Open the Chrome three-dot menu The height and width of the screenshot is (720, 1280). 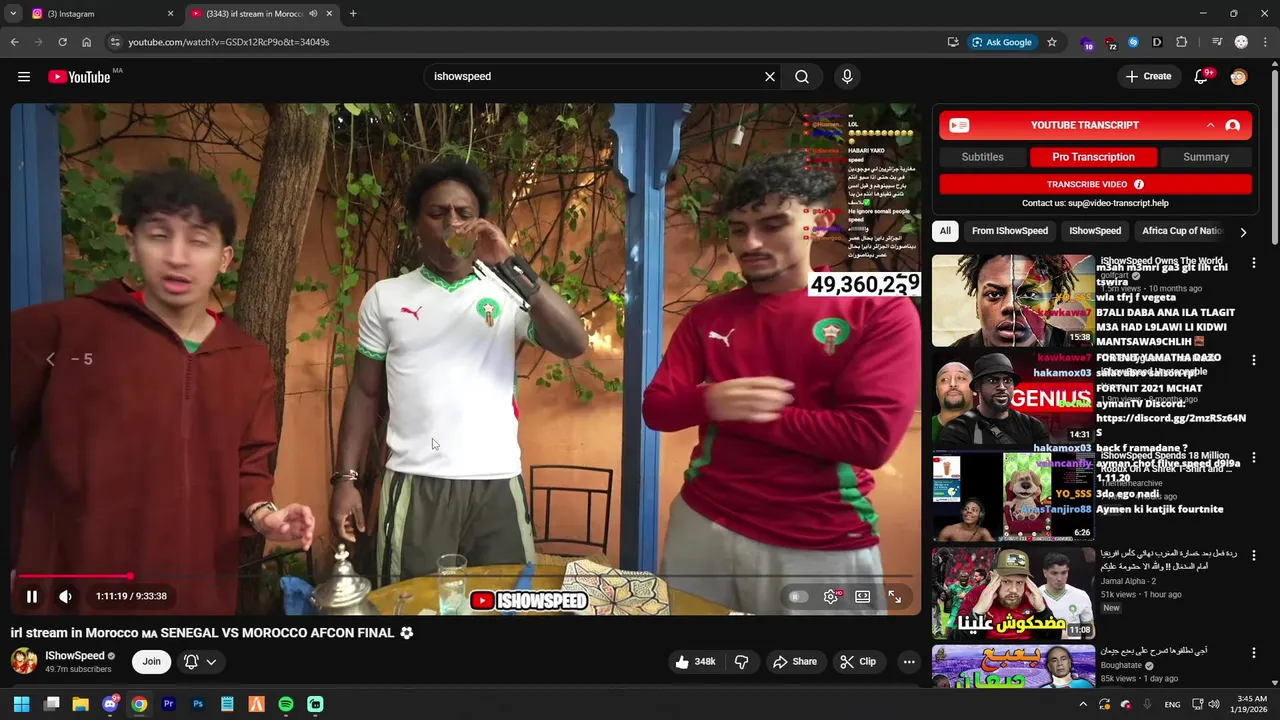point(1265,42)
